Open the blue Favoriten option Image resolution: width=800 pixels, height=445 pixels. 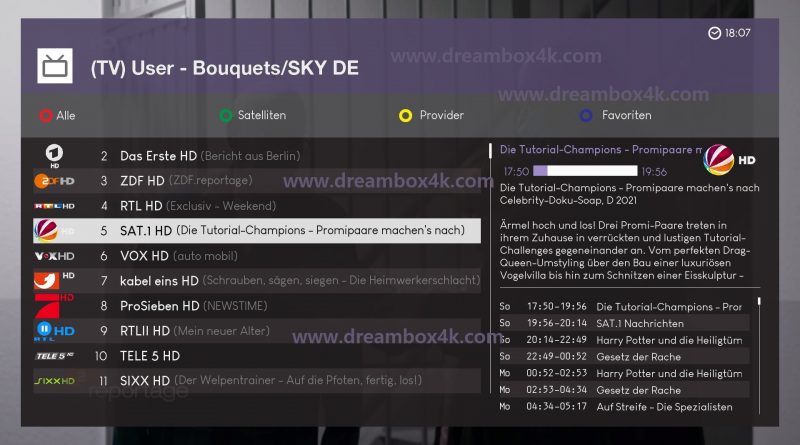click(616, 115)
